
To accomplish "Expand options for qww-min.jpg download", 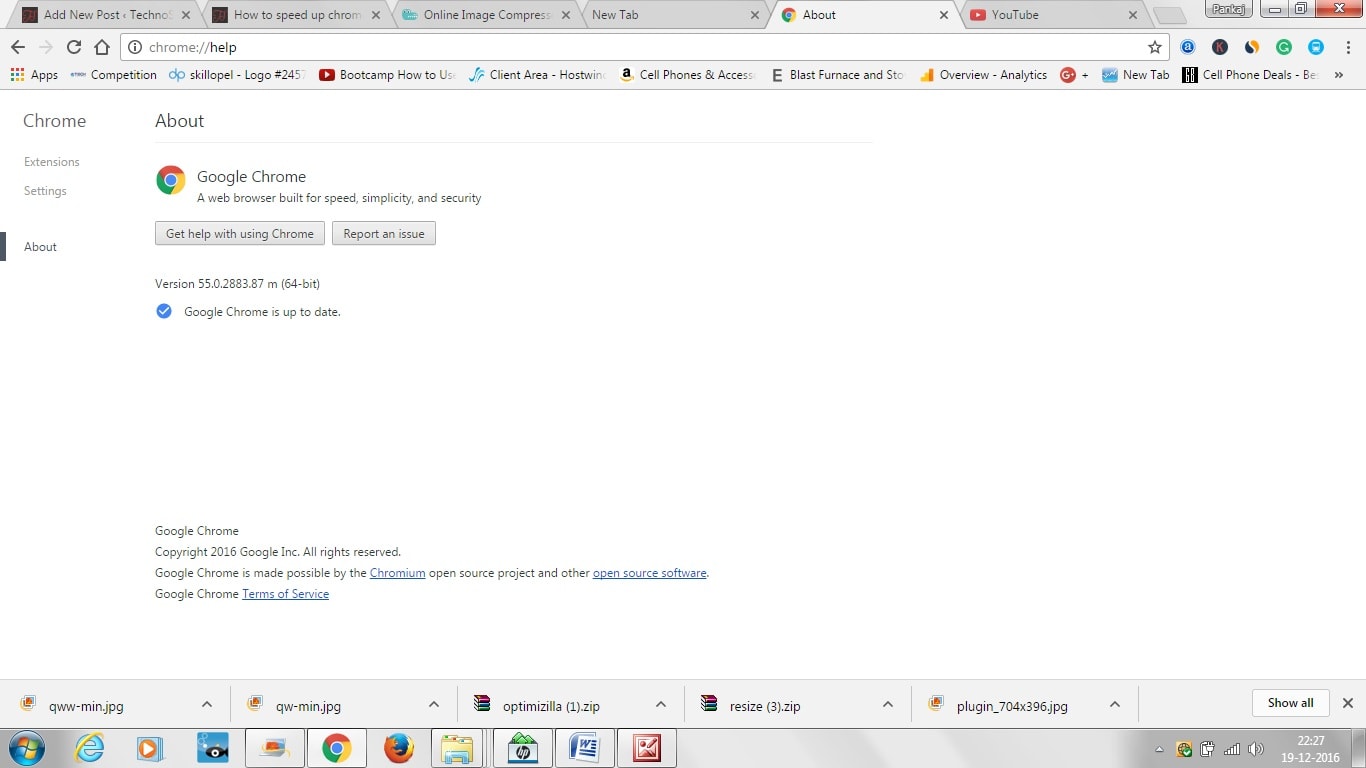I will coord(207,704).
